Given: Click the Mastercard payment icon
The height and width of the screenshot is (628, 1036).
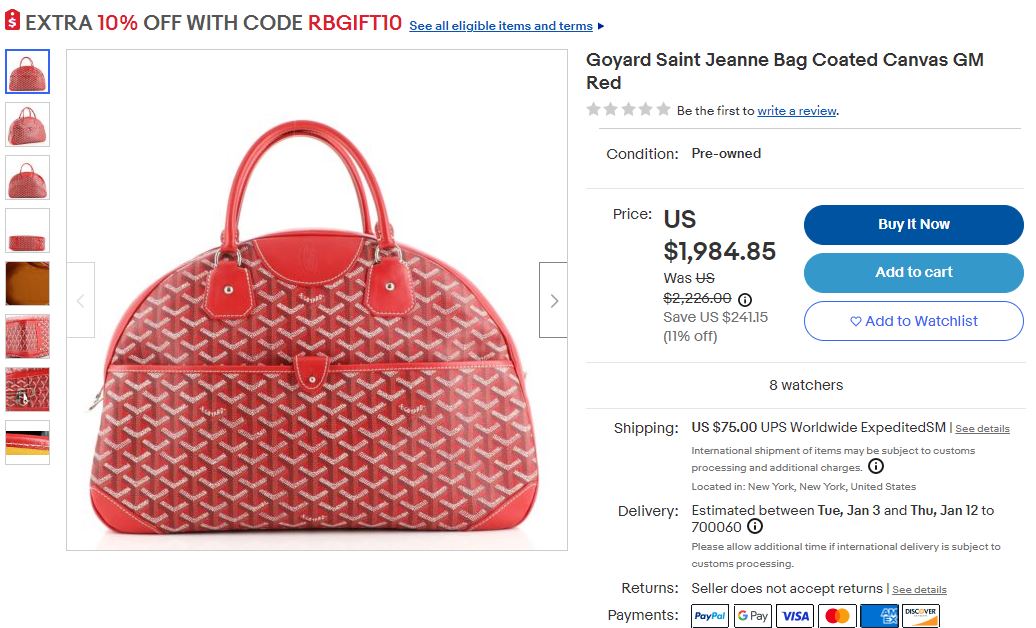Looking at the screenshot, I should 837,616.
